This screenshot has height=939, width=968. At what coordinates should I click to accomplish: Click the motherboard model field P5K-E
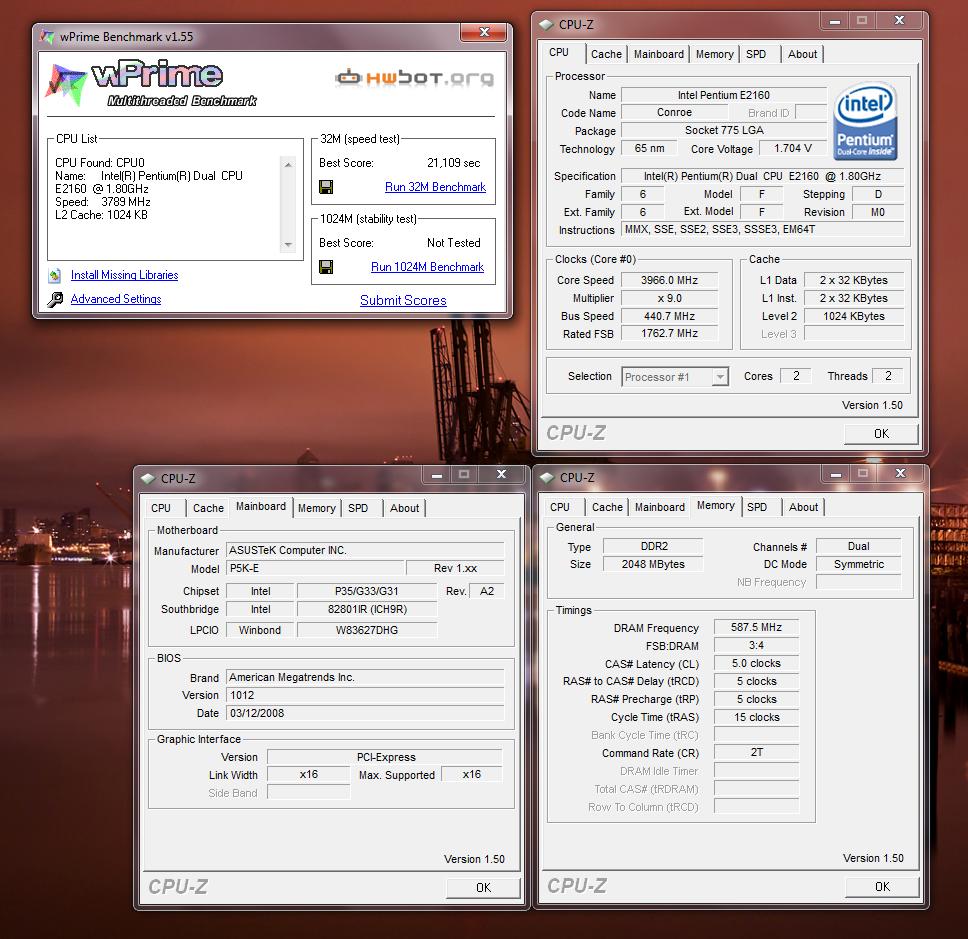click(315, 569)
